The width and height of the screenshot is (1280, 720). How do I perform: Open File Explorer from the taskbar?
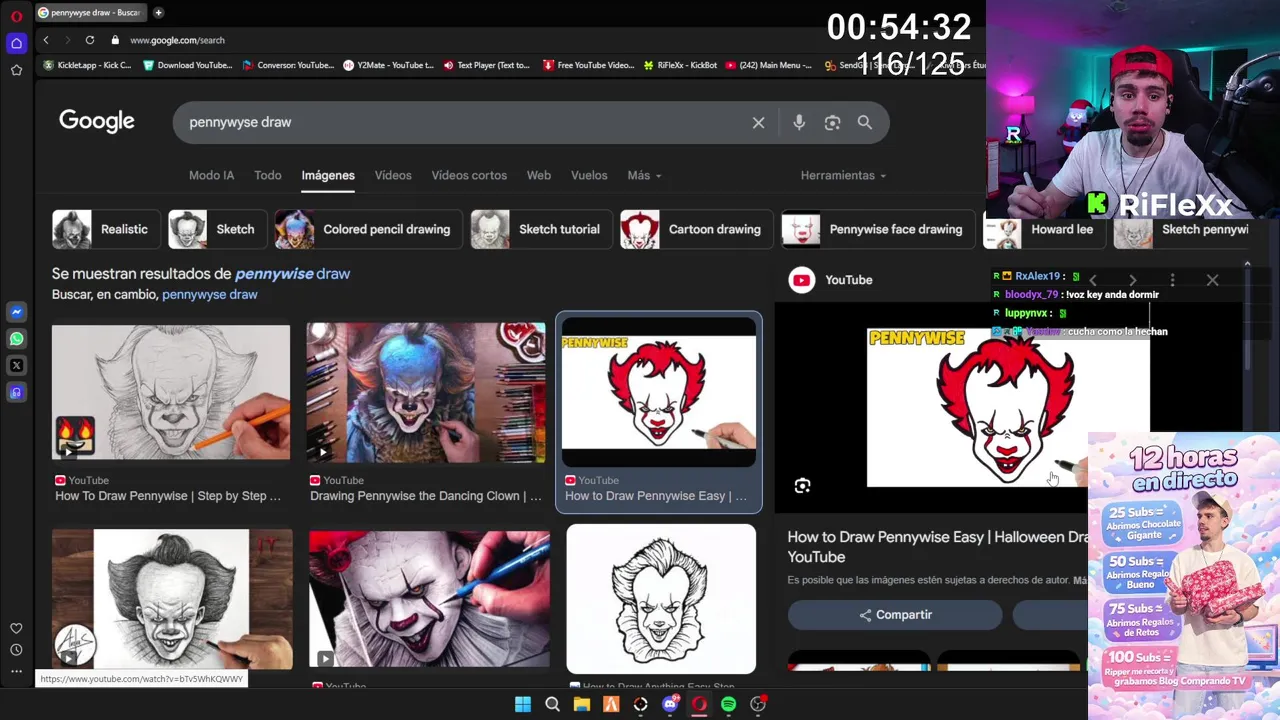pos(582,704)
